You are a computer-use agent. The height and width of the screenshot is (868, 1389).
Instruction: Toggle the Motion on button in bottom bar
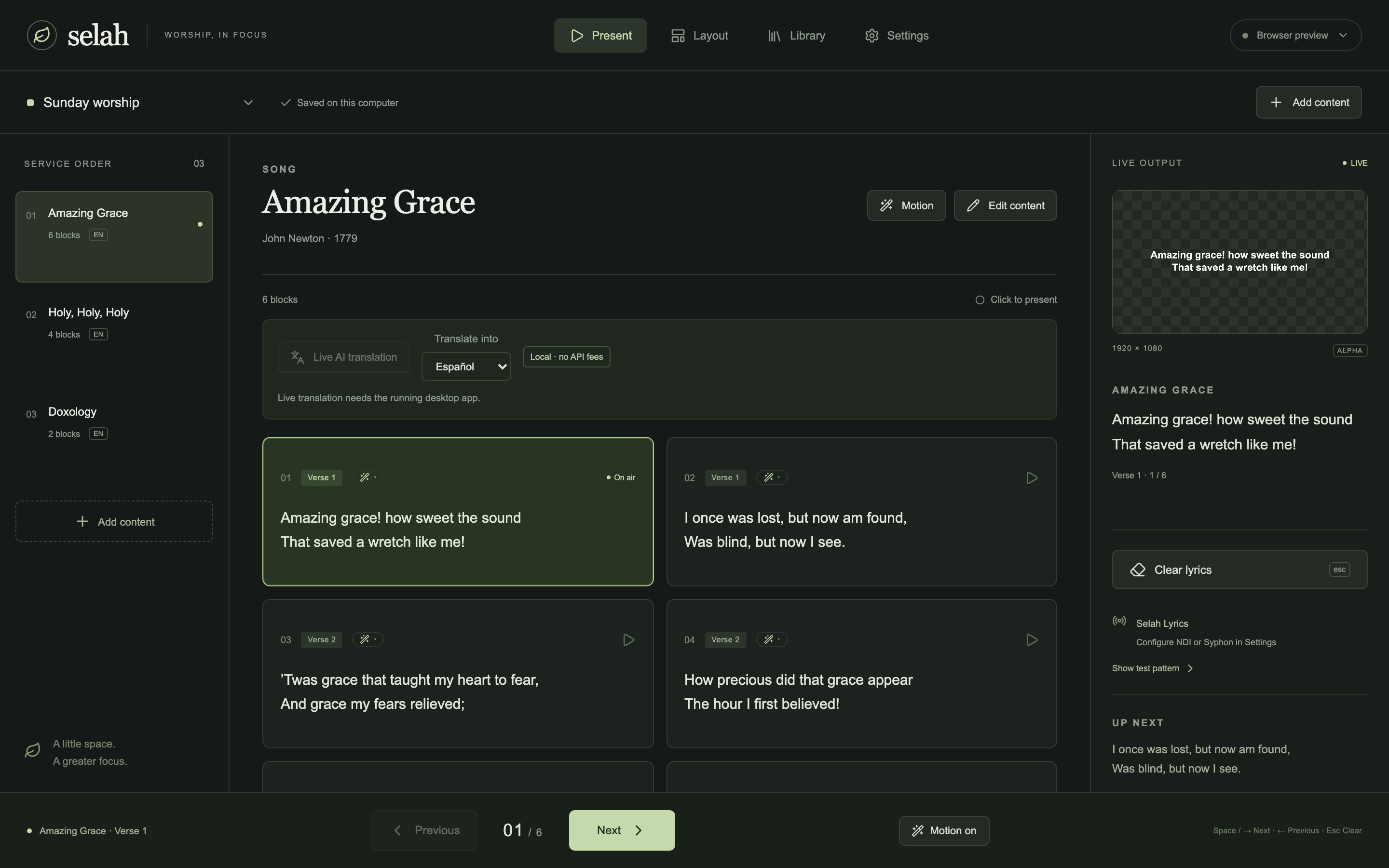click(943, 831)
